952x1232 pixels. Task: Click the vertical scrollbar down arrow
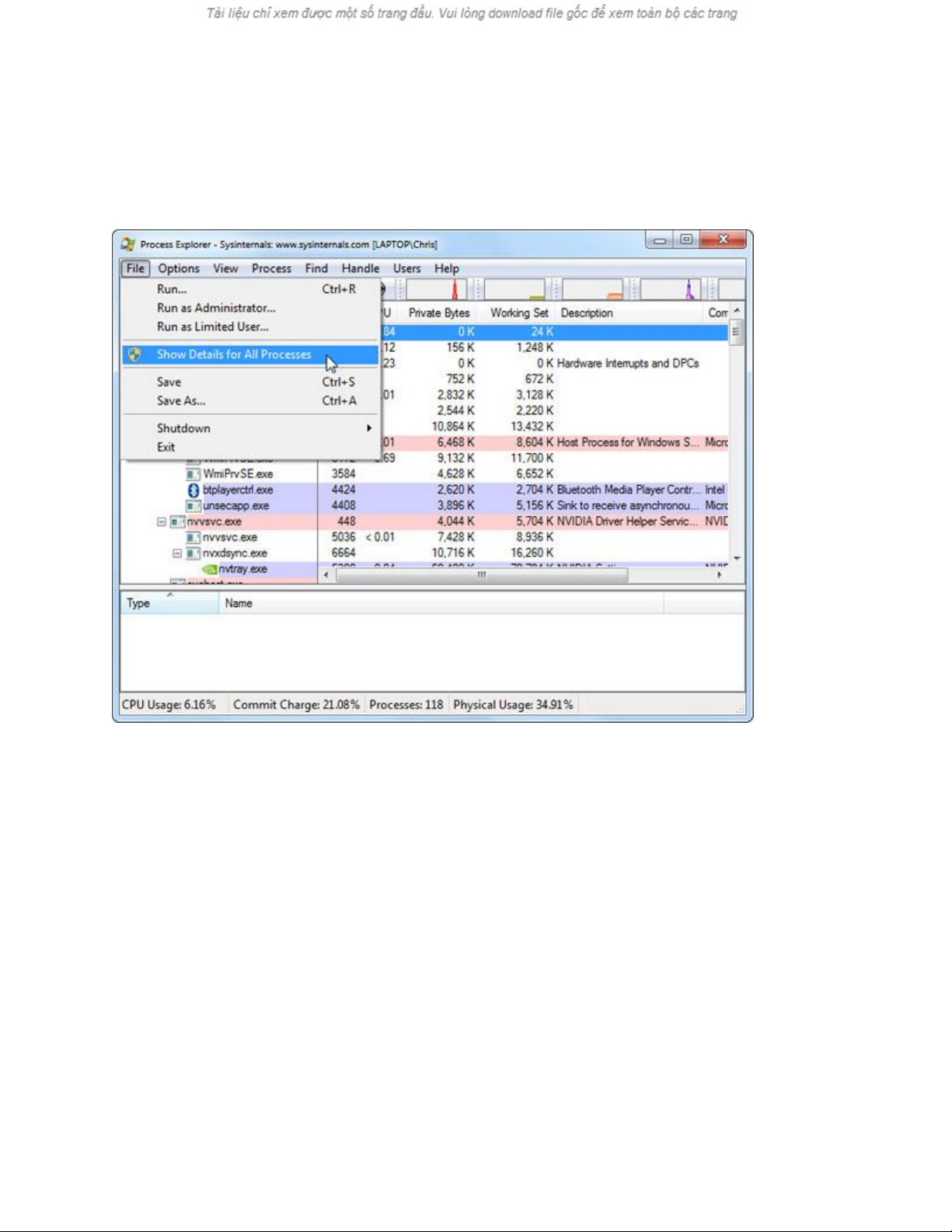pos(737,558)
